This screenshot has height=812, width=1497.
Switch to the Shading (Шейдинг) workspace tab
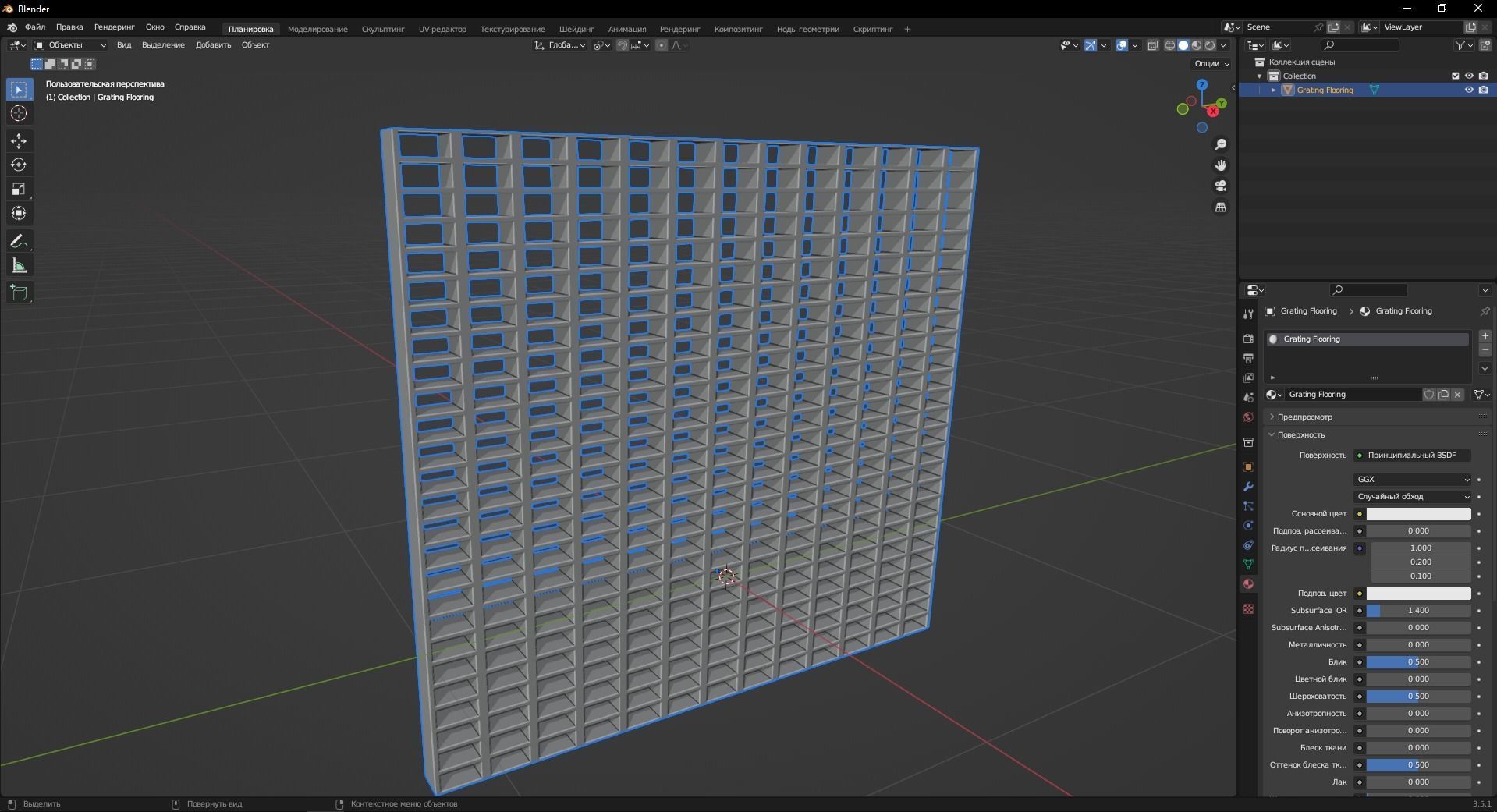pos(576,29)
